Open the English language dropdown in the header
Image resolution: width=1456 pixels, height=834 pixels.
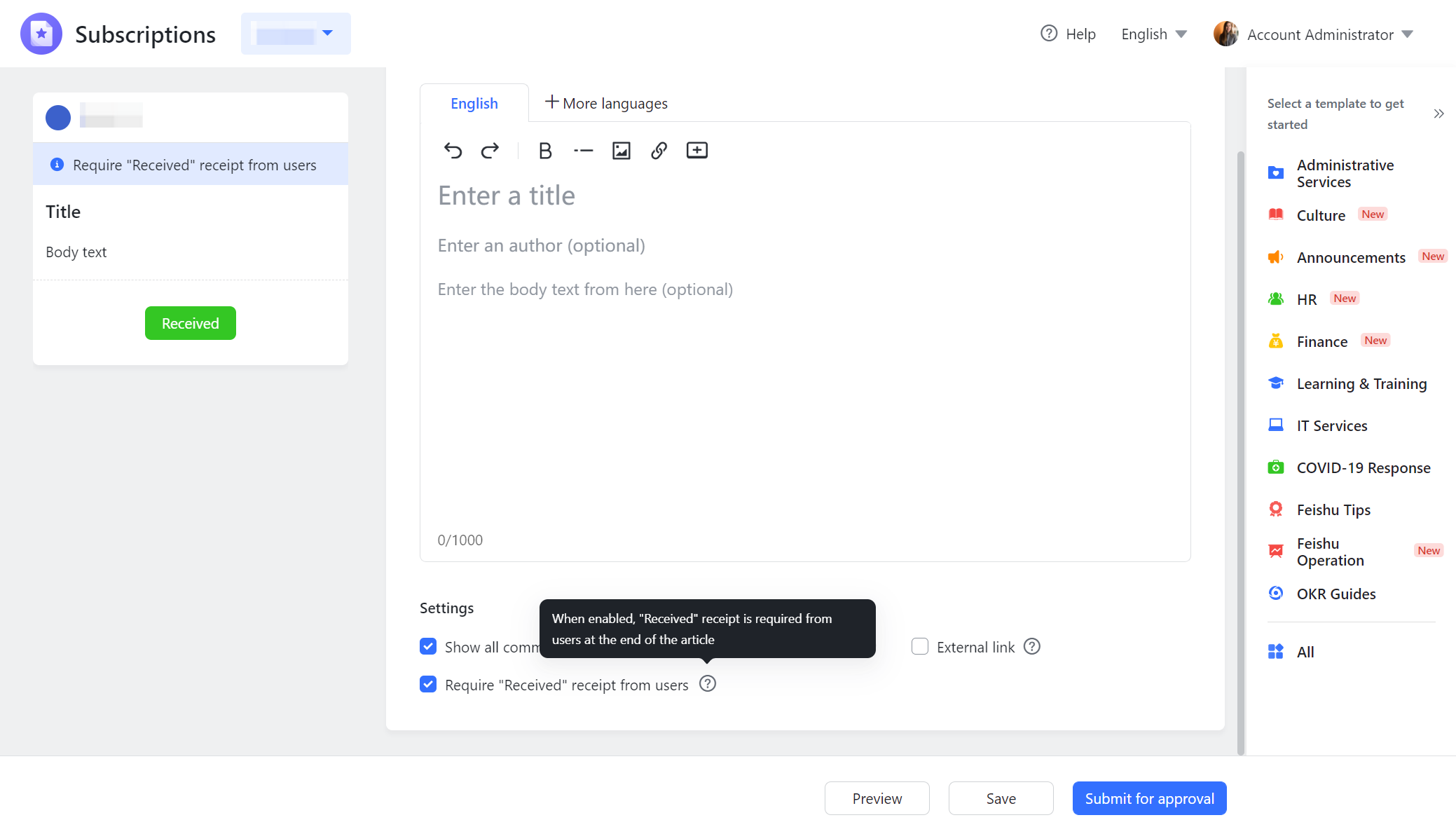pyautogui.click(x=1153, y=34)
